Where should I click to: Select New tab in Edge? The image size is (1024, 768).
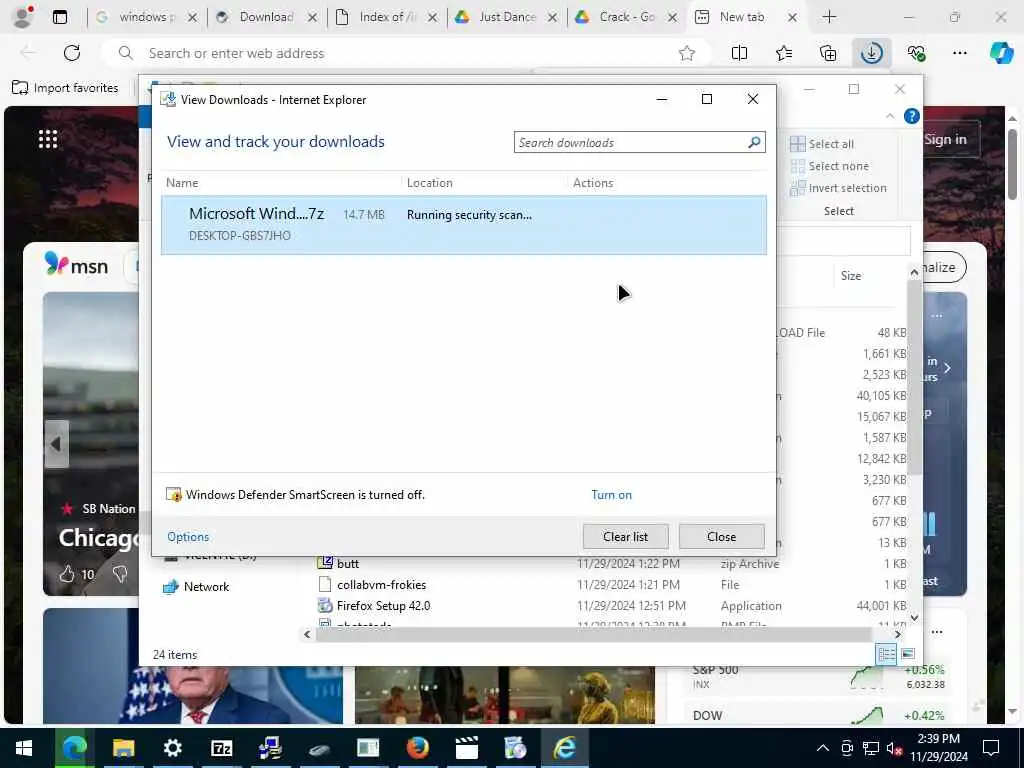tap(741, 17)
